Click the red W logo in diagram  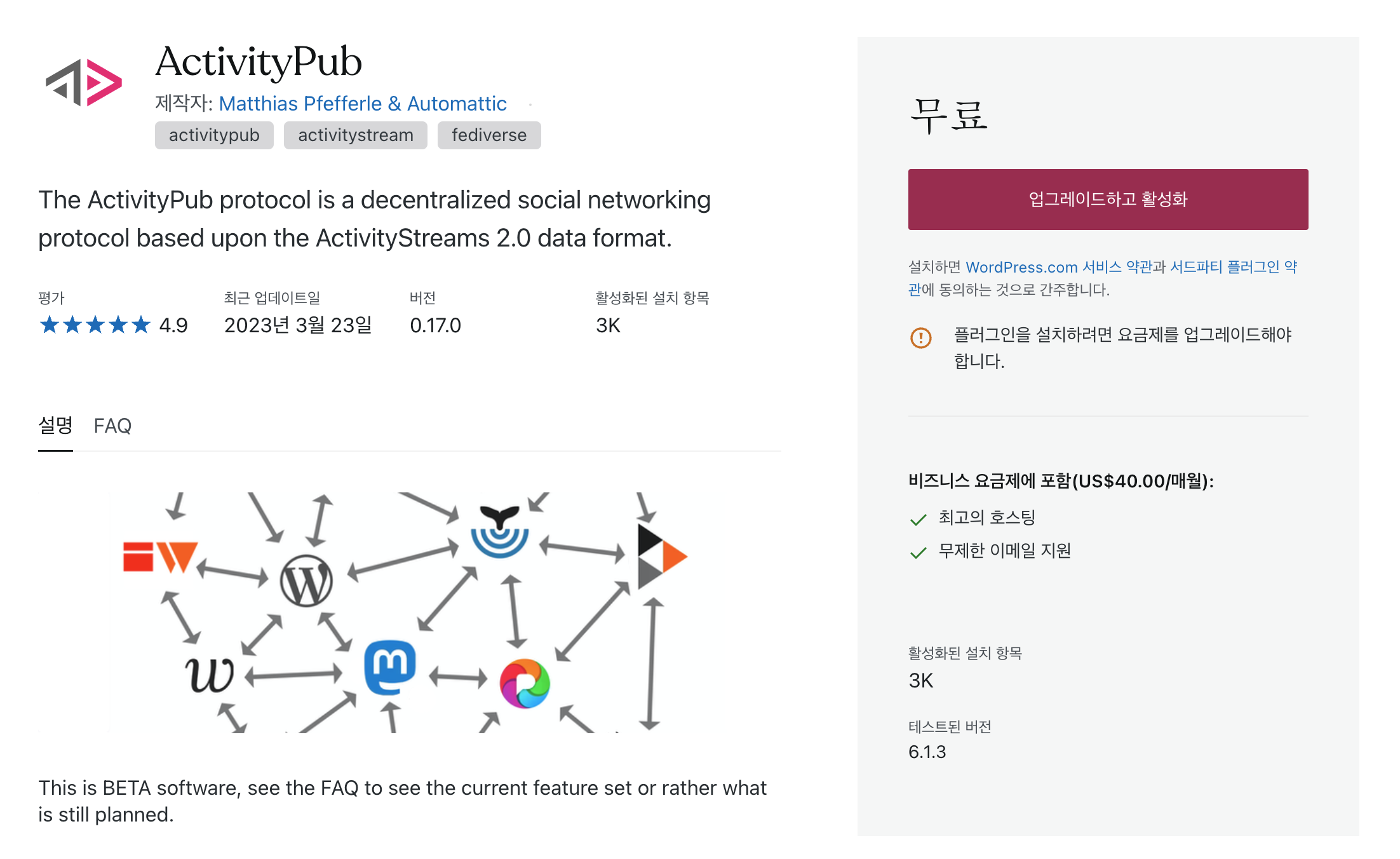pyautogui.click(x=161, y=557)
